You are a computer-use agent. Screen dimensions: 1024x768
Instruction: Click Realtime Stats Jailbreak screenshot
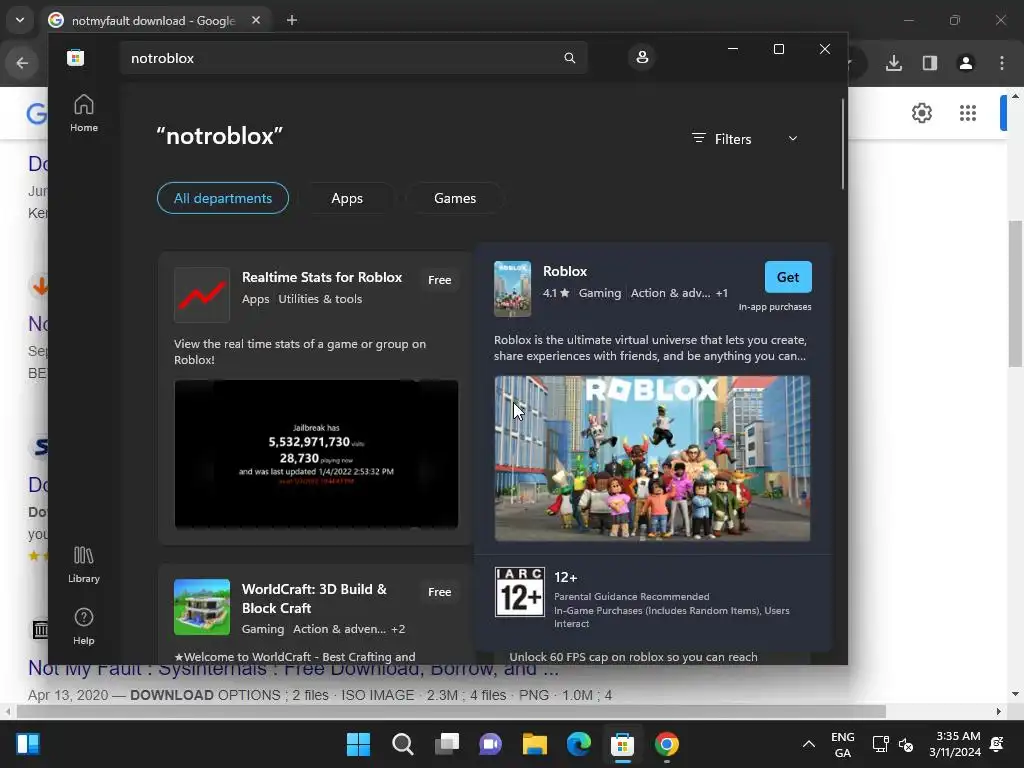coord(316,454)
